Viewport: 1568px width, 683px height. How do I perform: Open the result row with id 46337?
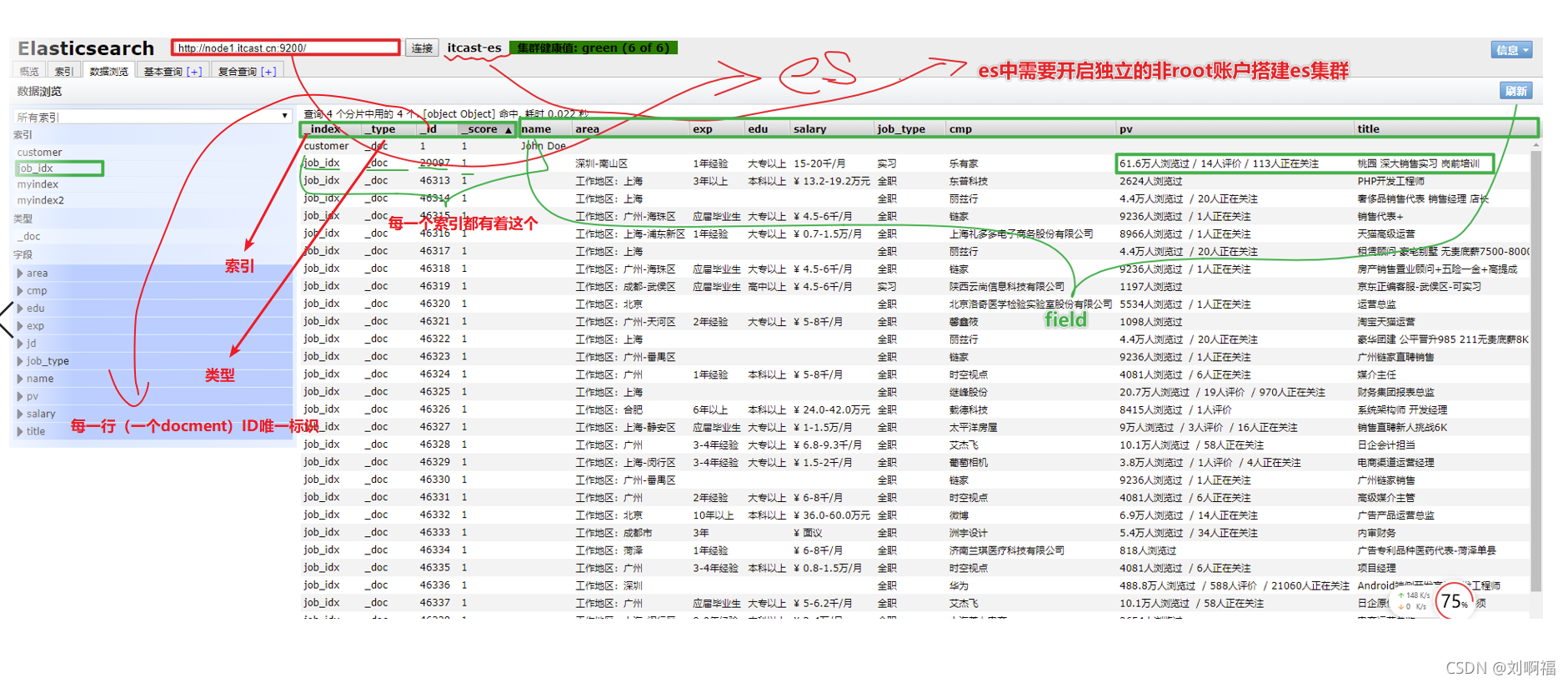coord(914,603)
